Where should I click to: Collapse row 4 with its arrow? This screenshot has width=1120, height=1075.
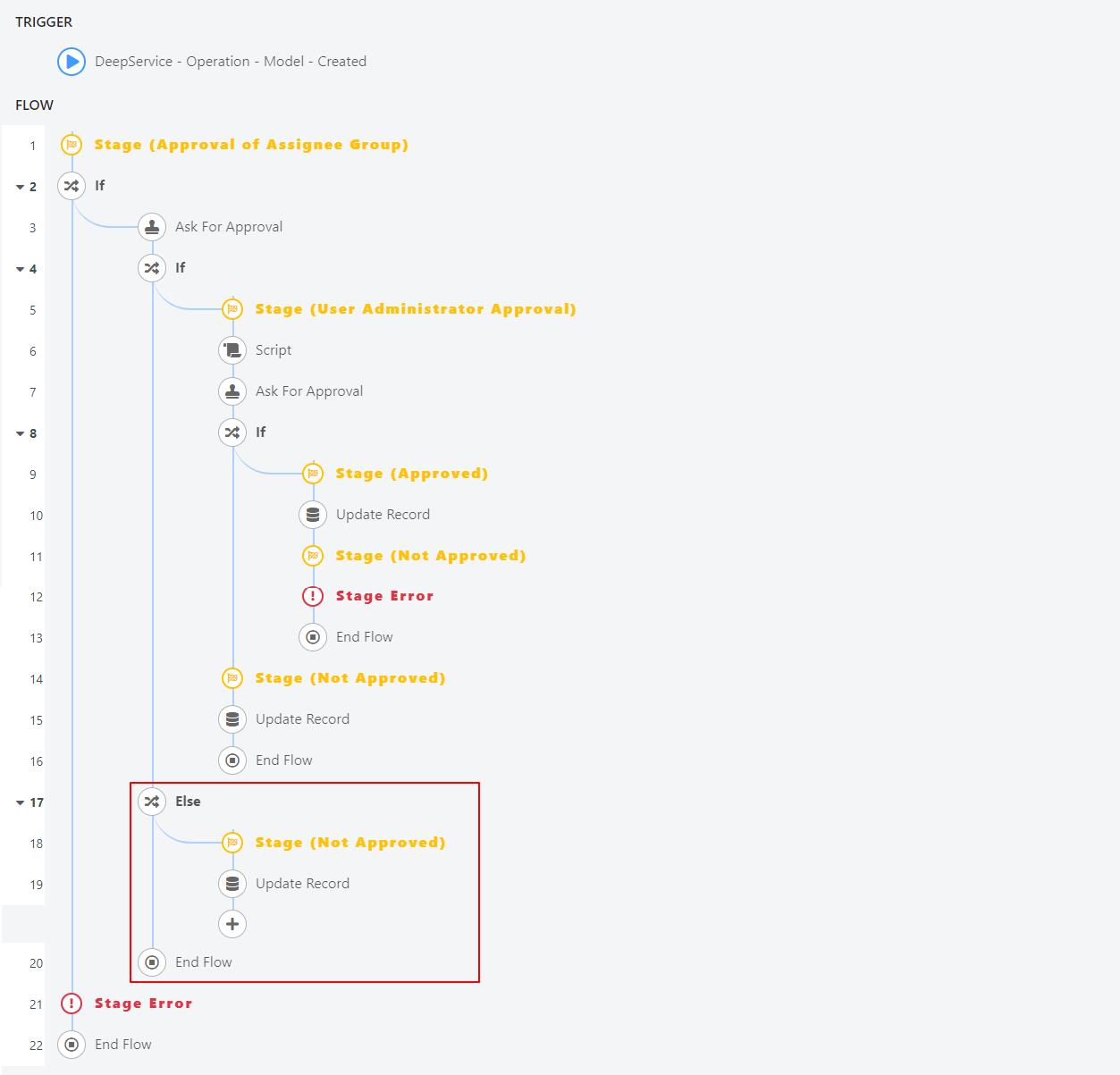20,269
